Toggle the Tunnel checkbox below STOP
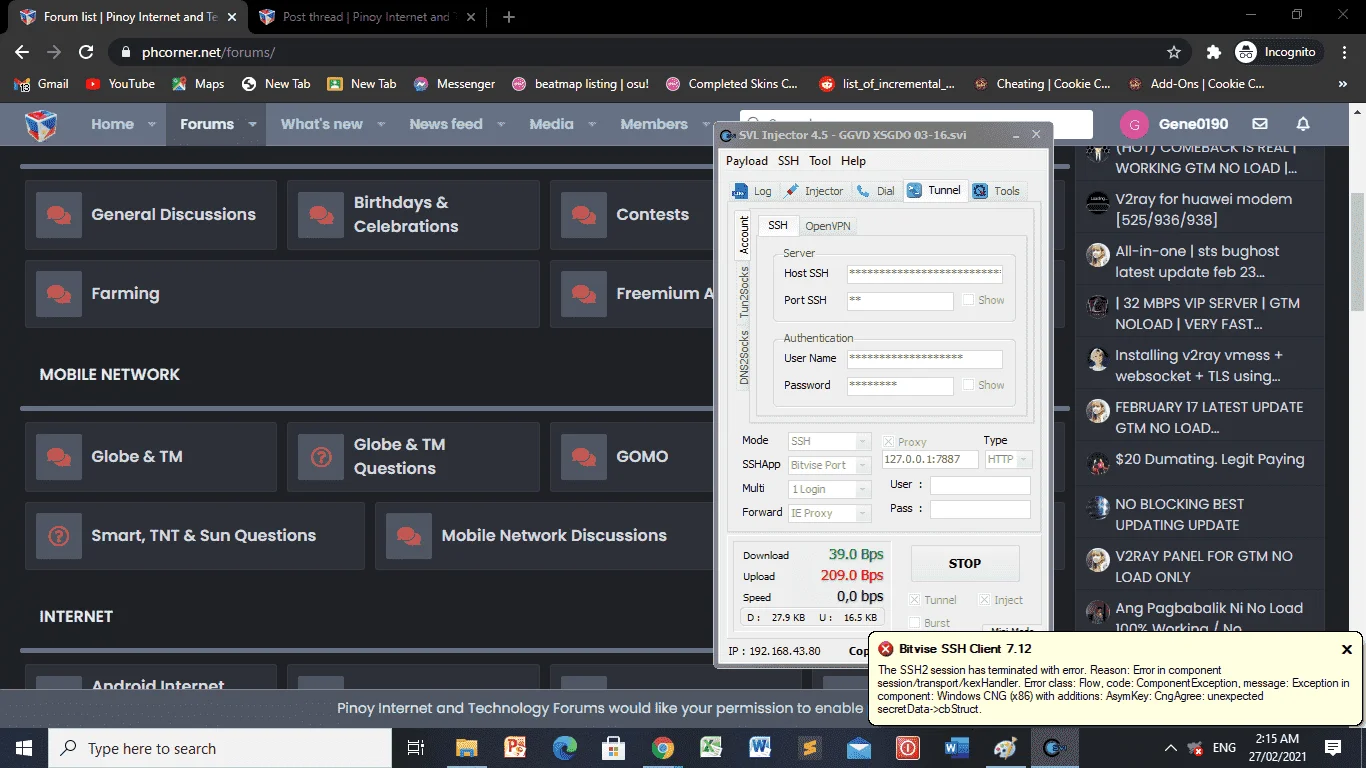The image size is (1366, 768). [914, 600]
